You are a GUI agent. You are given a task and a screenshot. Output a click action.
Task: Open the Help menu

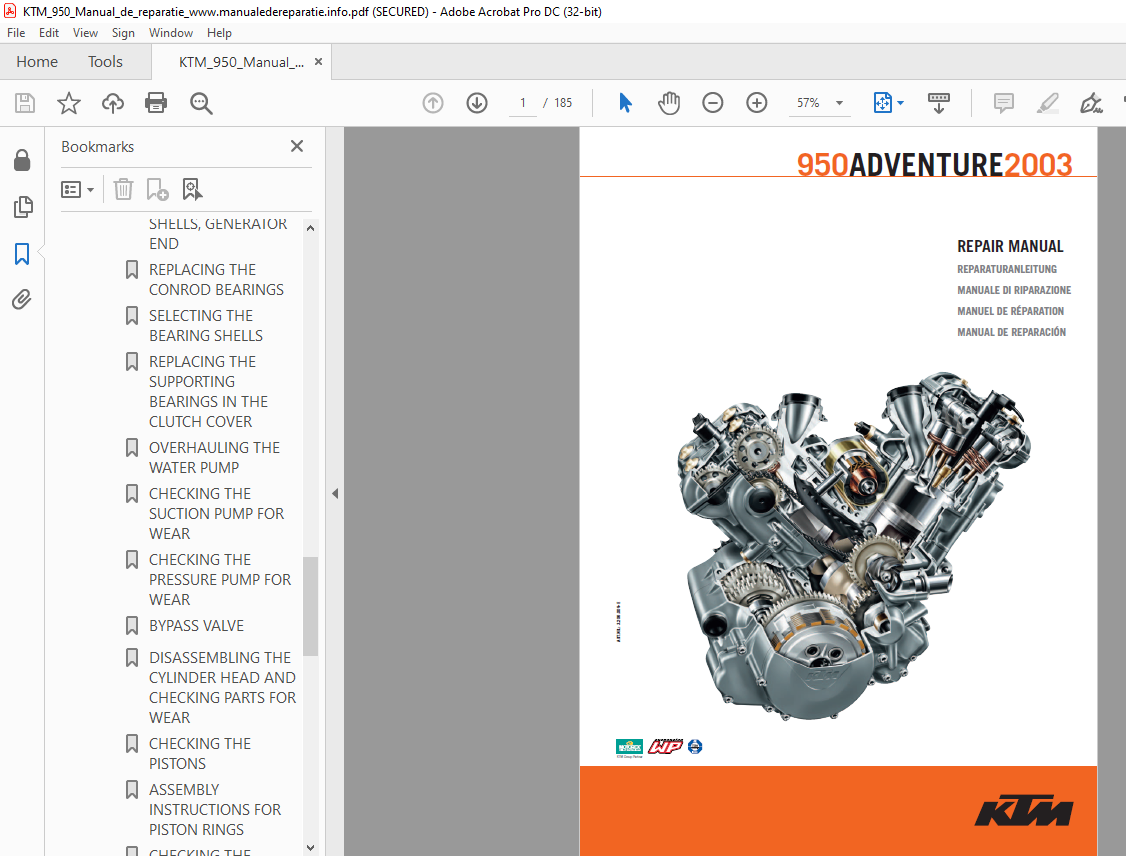coord(219,33)
